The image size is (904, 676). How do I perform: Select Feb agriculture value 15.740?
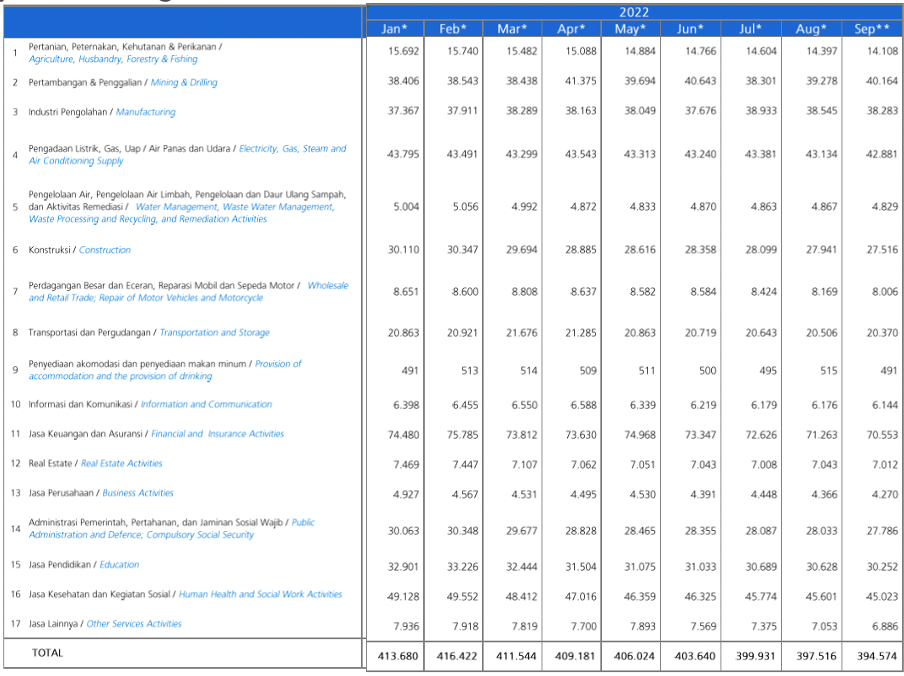pyautogui.click(x=462, y=51)
